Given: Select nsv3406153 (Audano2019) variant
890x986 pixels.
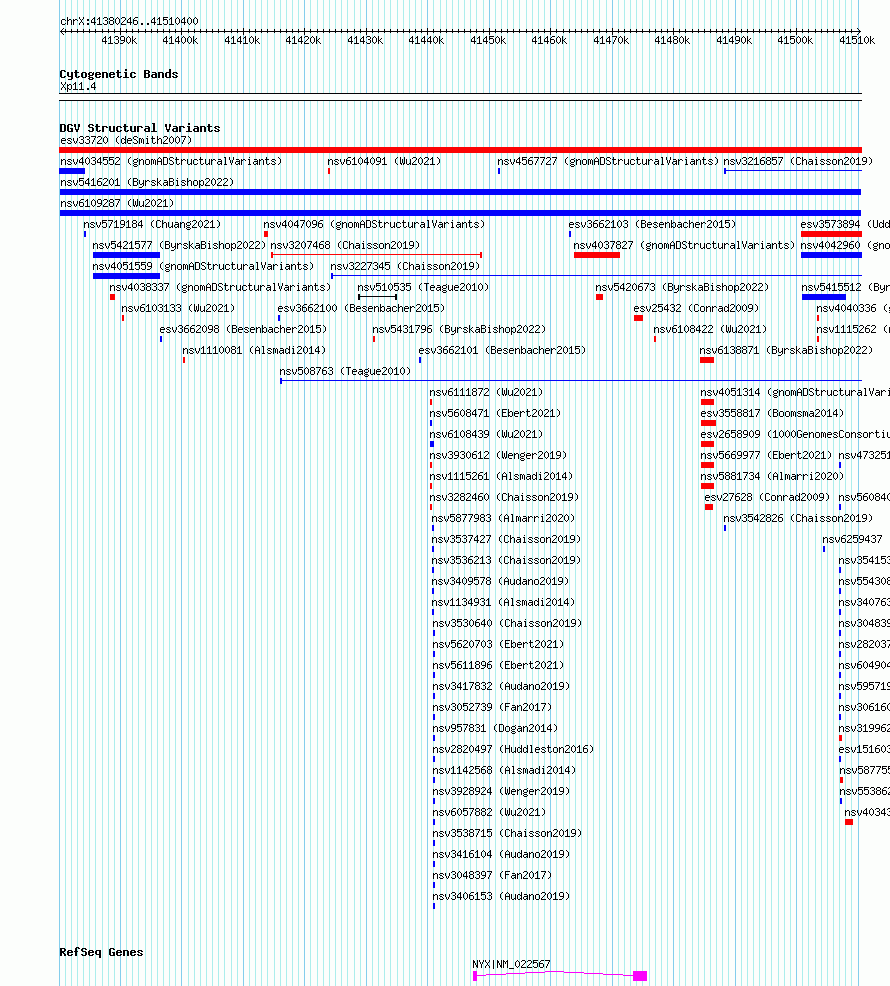Looking at the screenshot, I should pyautogui.click(x=501, y=897).
